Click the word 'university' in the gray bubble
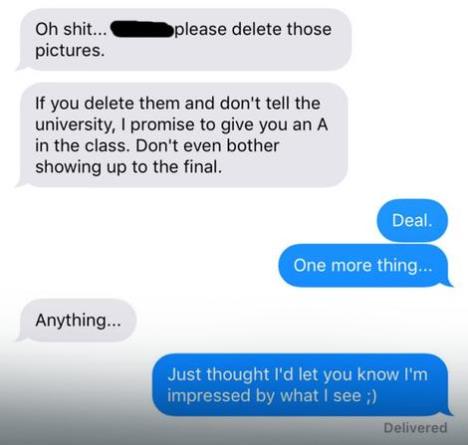This screenshot has width=468, height=445. point(73,125)
